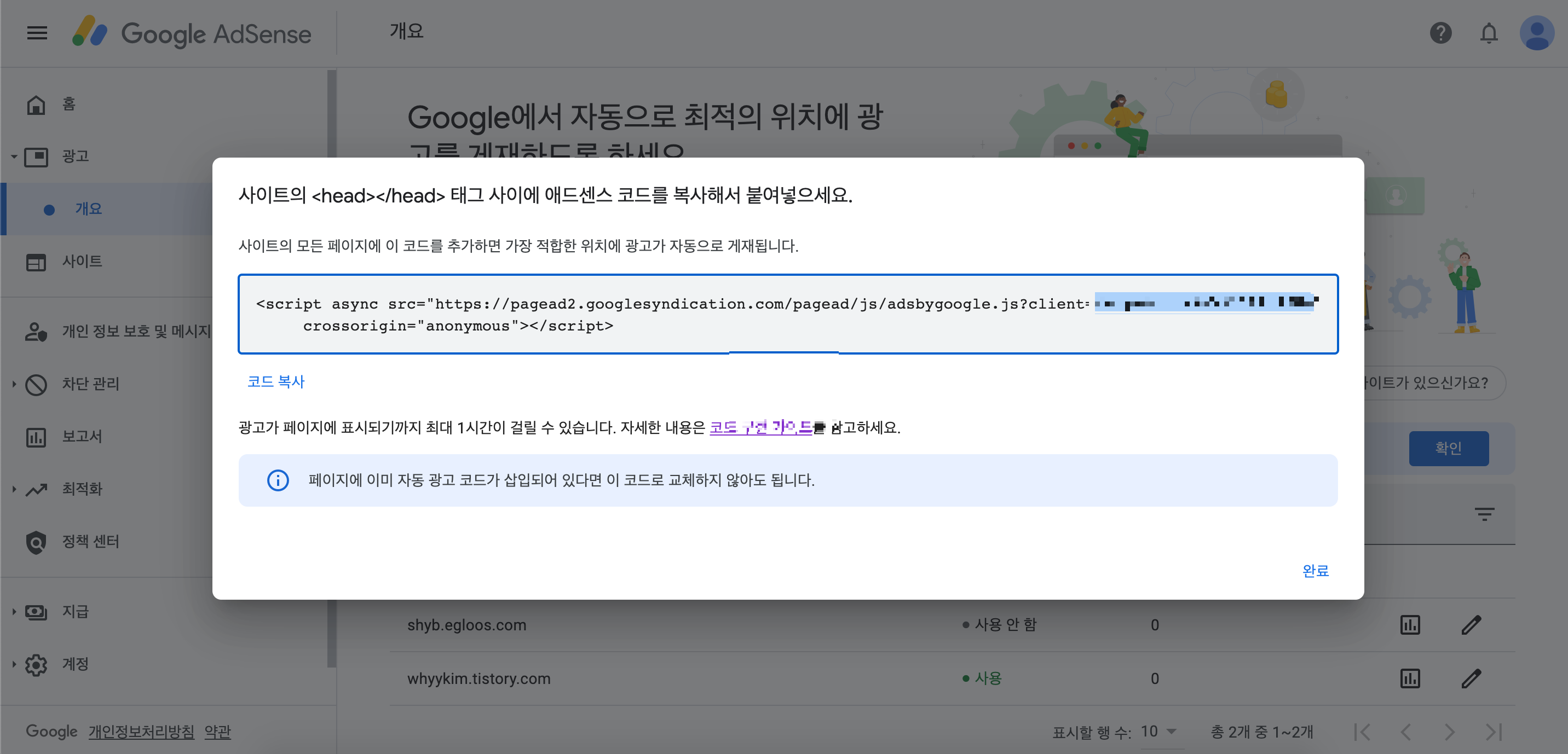Image resolution: width=1568 pixels, height=754 pixels.
Task: Click the sidebar vertical scrollbar
Action: [331, 368]
